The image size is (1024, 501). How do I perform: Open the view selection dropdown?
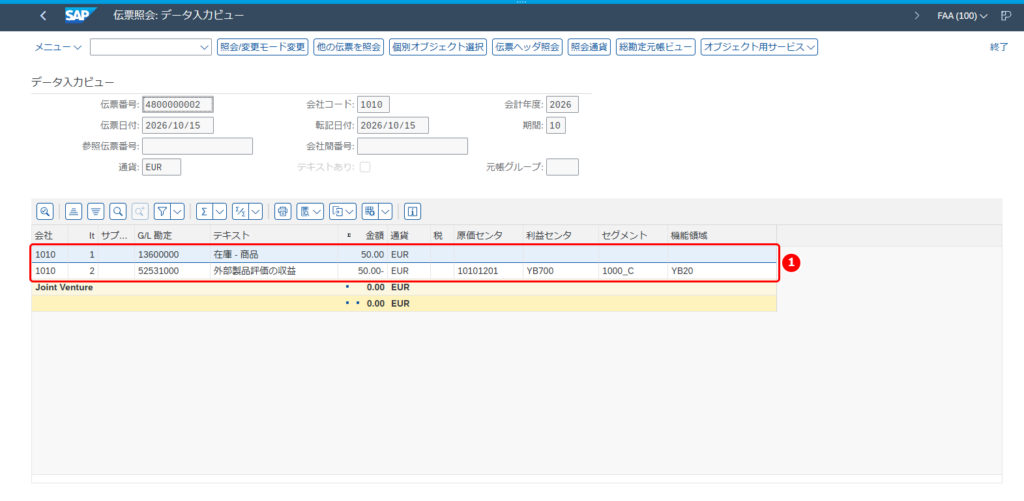click(310, 211)
